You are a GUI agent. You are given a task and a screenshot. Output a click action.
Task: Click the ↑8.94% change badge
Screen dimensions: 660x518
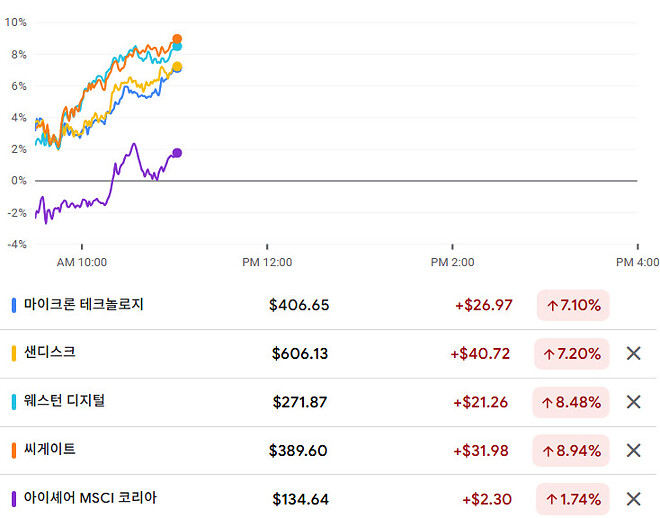click(571, 451)
